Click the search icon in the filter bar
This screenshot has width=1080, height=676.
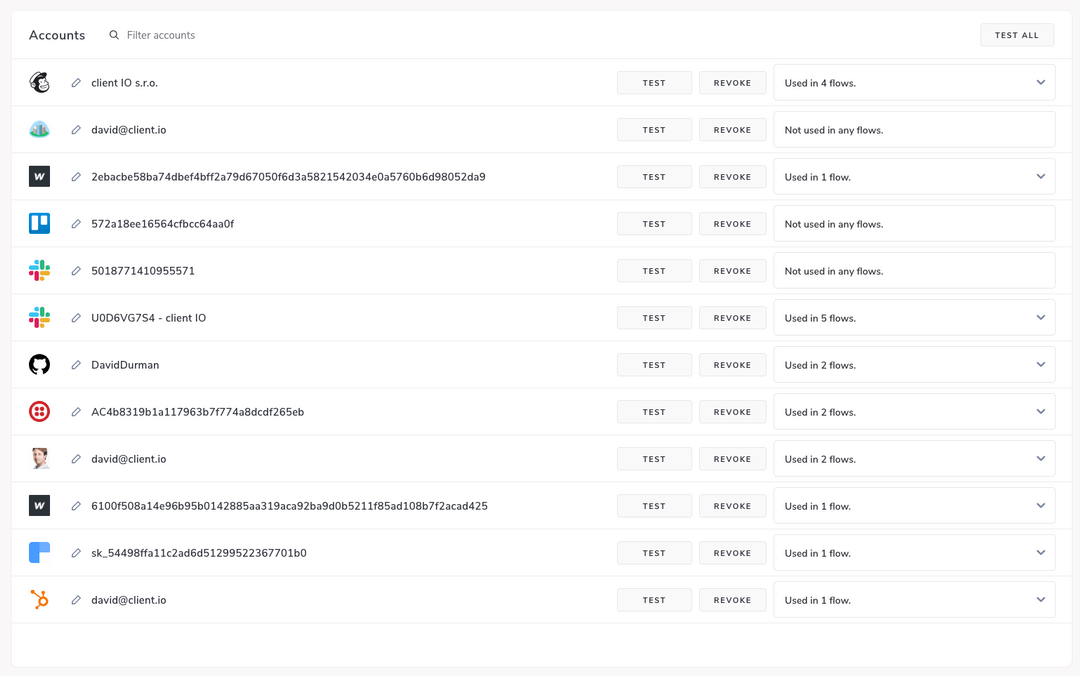pos(114,34)
